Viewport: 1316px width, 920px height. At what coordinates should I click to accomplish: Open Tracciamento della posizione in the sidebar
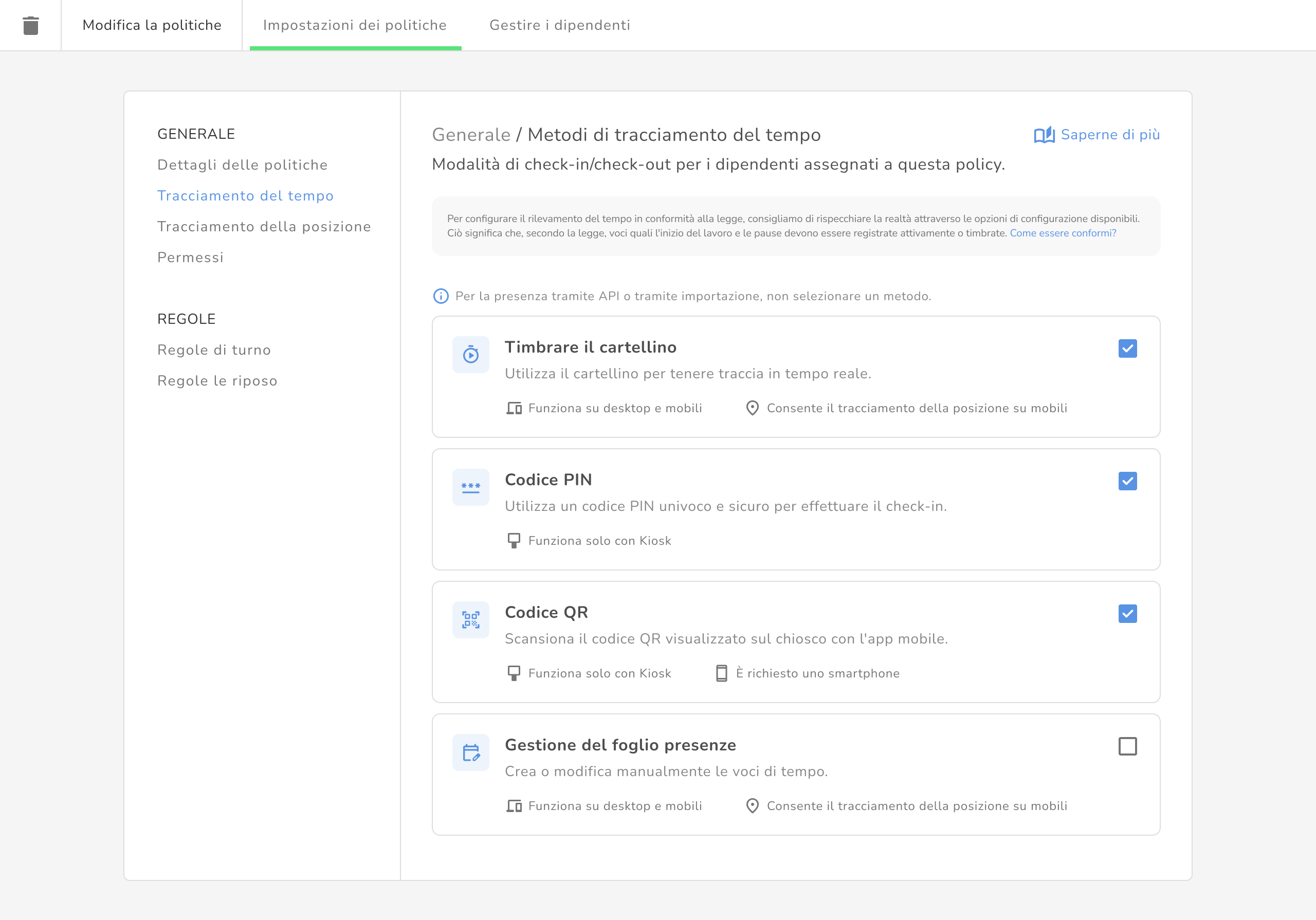click(264, 227)
